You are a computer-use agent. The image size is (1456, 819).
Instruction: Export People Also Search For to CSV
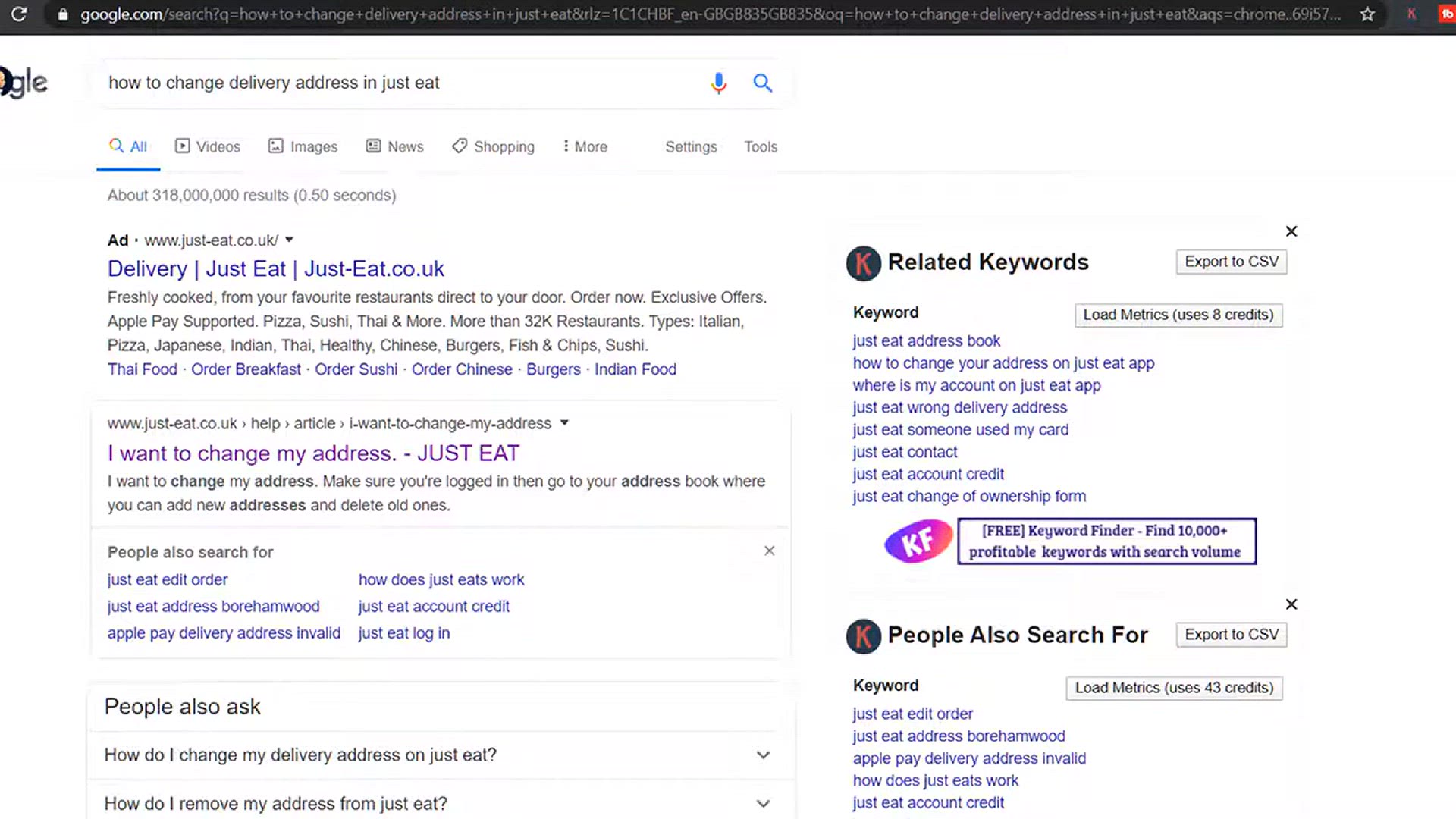(x=1232, y=635)
